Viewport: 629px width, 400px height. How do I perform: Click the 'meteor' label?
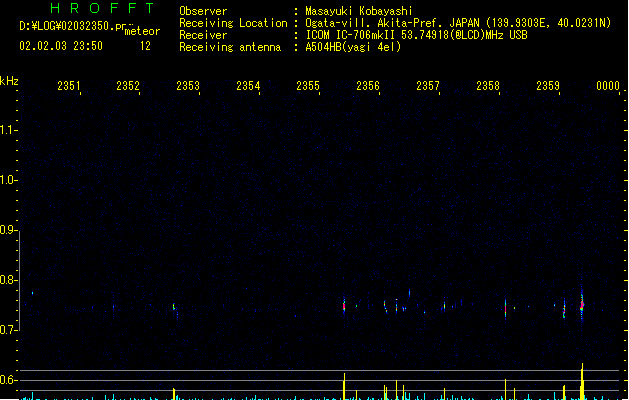[x=142, y=31]
